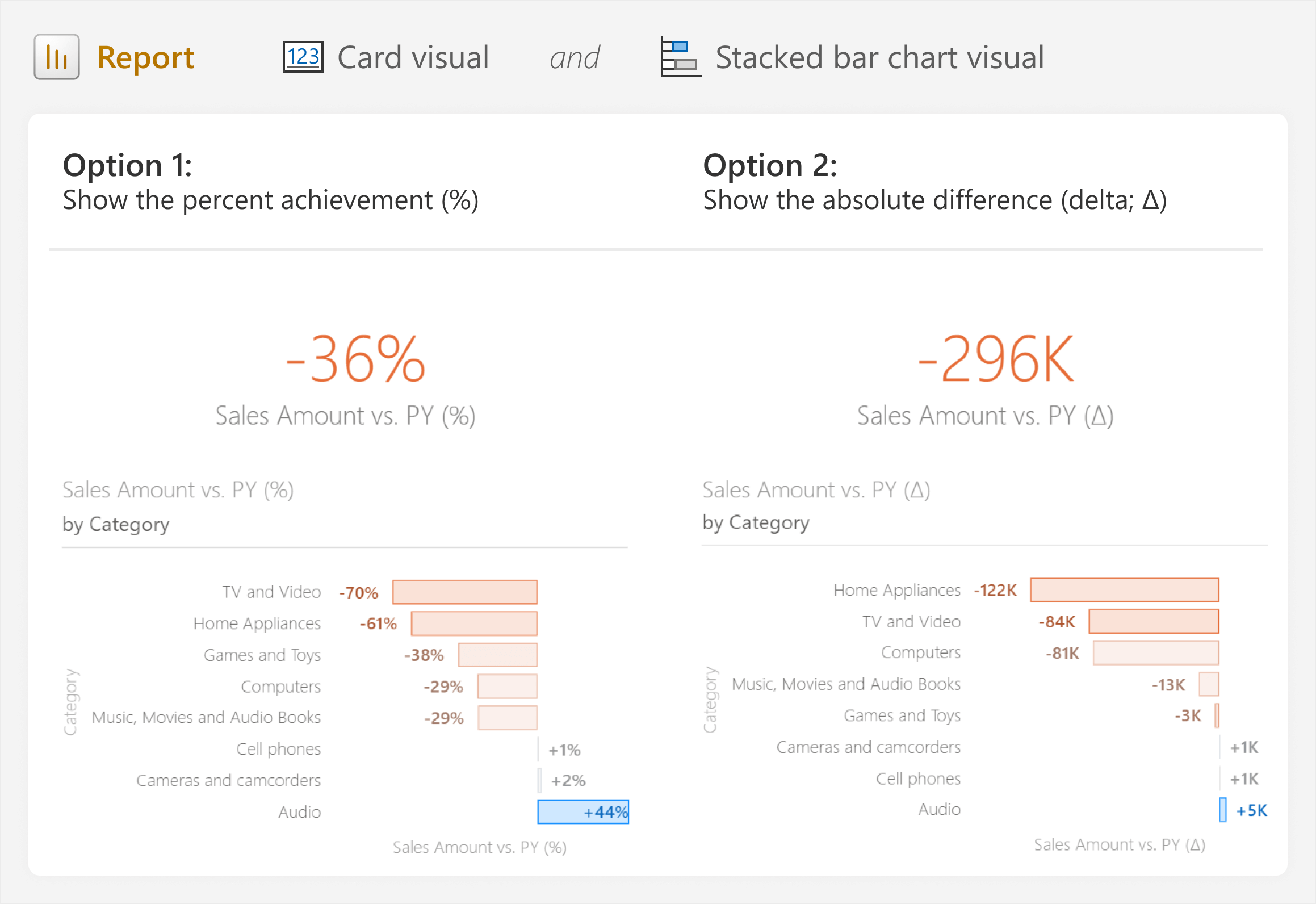Select the Computers -81K bar
The width and height of the screenshot is (1316, 904).
(1156, 653)
